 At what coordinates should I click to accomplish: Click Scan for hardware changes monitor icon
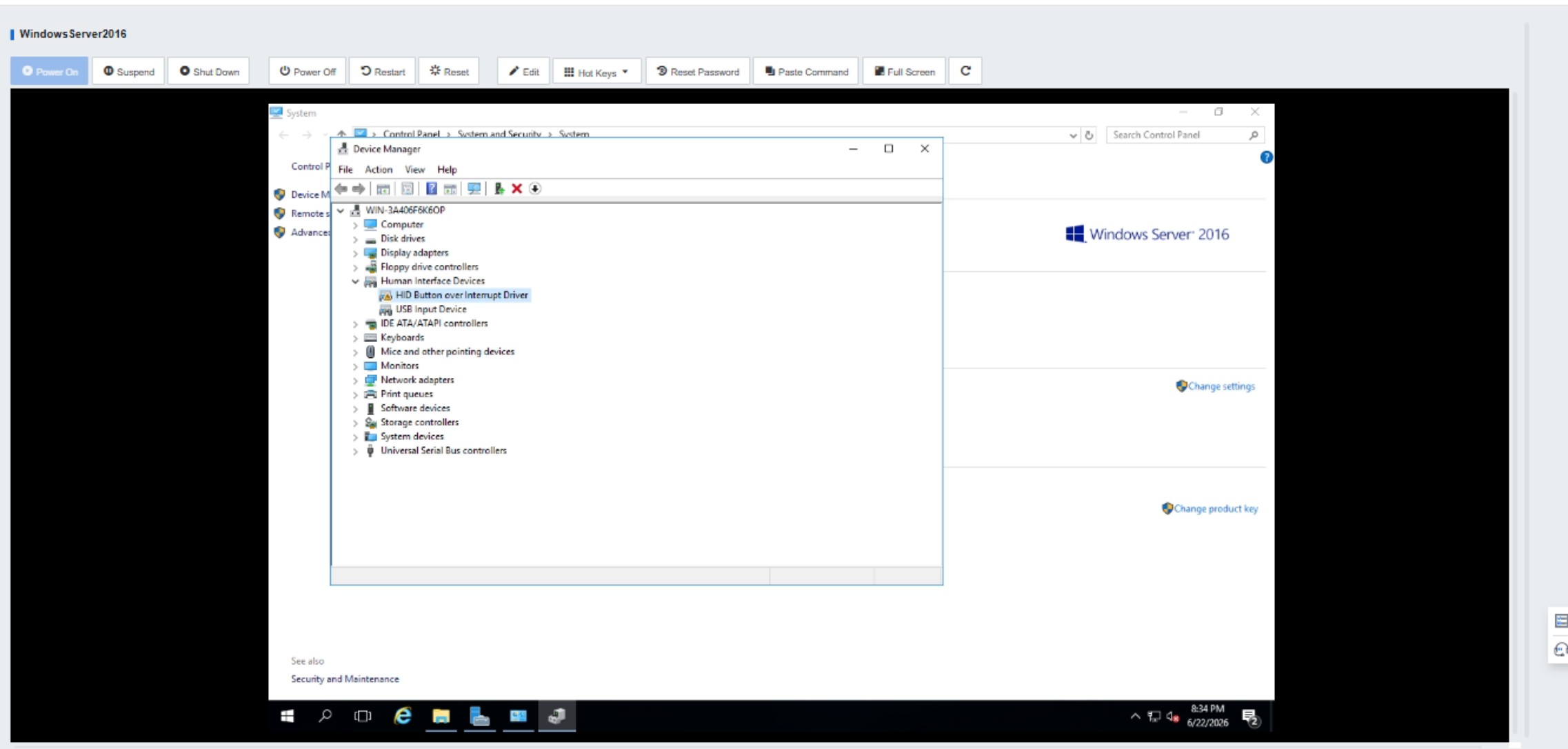tap(474, 188)
